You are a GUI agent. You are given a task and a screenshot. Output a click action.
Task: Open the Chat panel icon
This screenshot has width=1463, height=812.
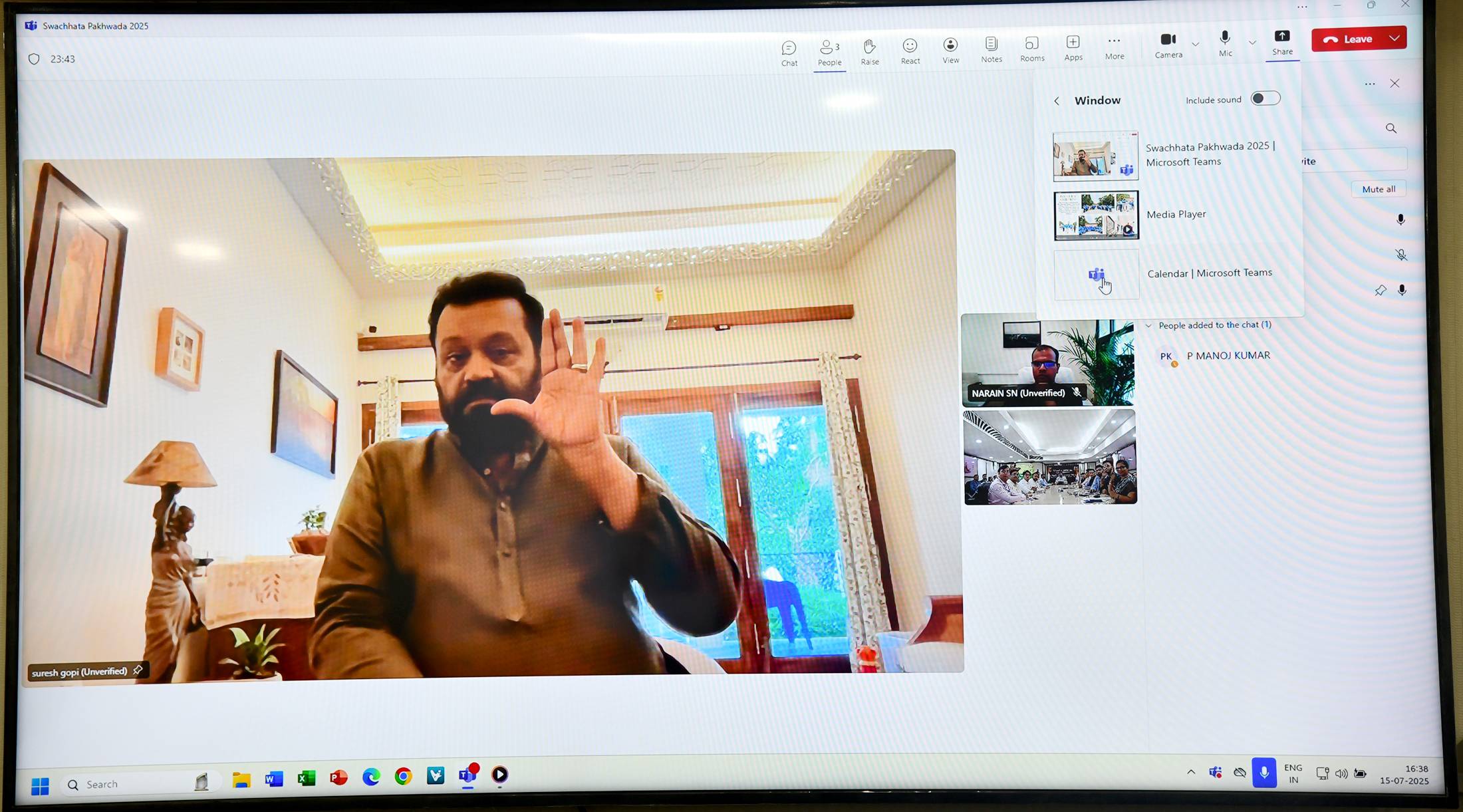[789, 48]
